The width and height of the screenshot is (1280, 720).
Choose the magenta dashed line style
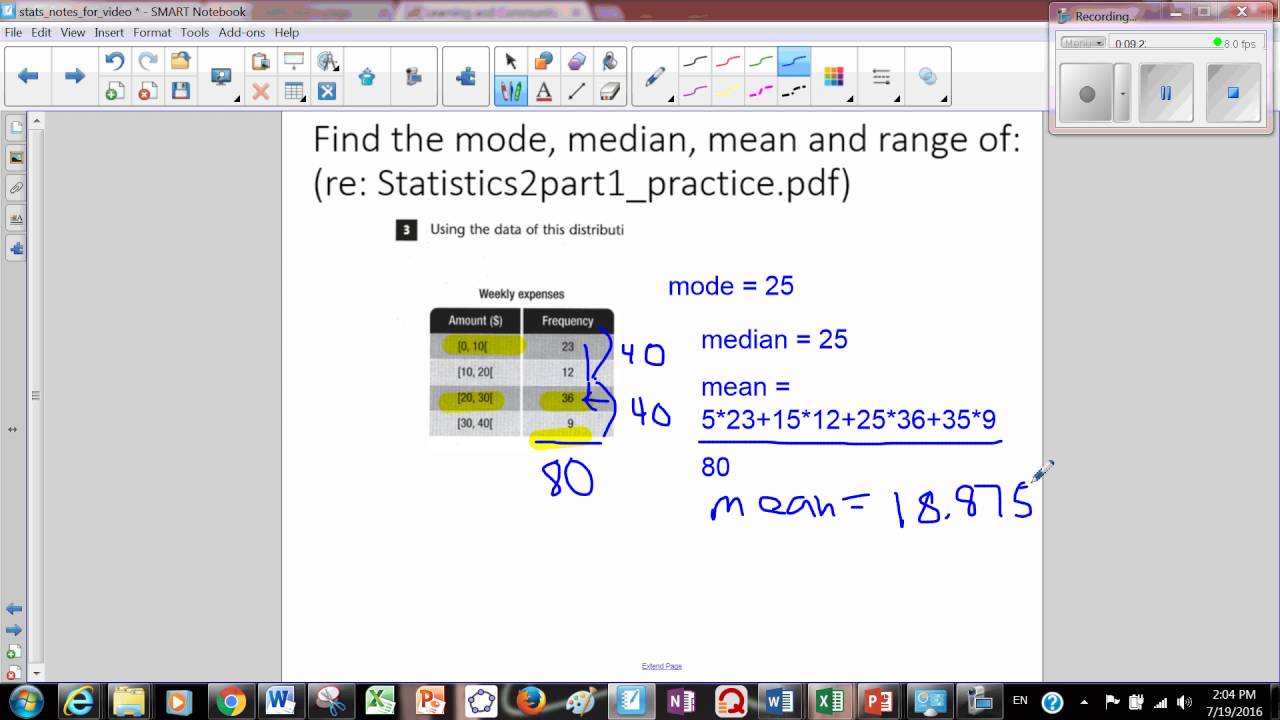click(x=761, y=92)
